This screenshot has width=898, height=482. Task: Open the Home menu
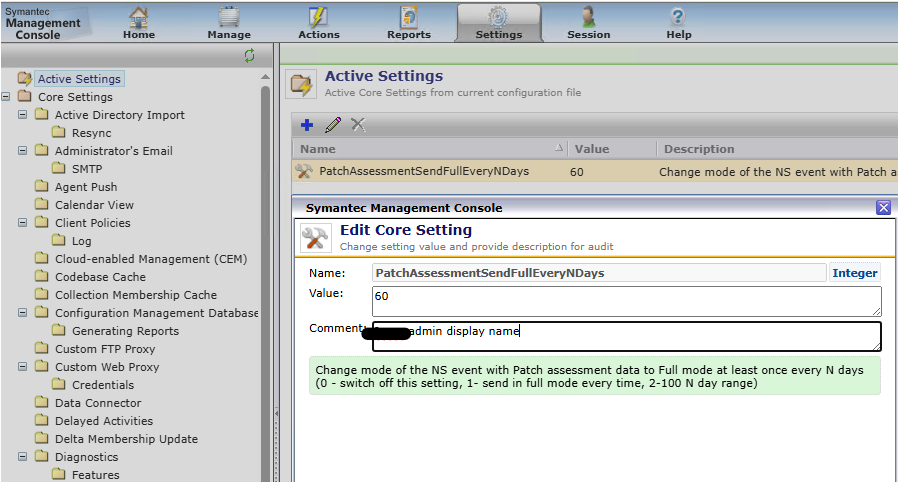click(x=139, y=23)
